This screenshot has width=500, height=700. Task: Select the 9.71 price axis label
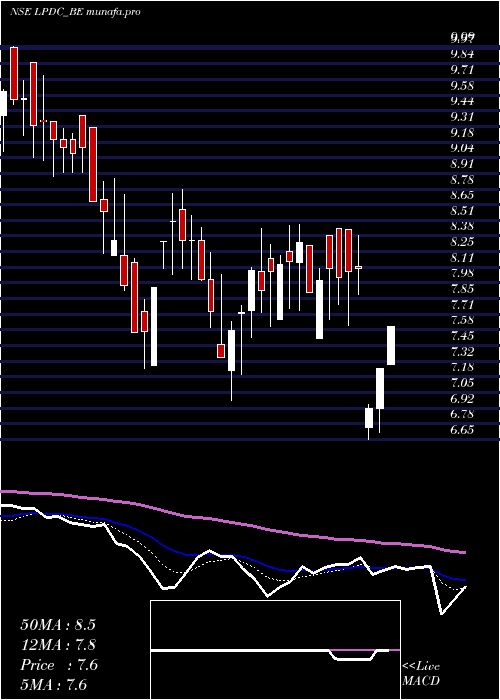(x=462, y=70)
